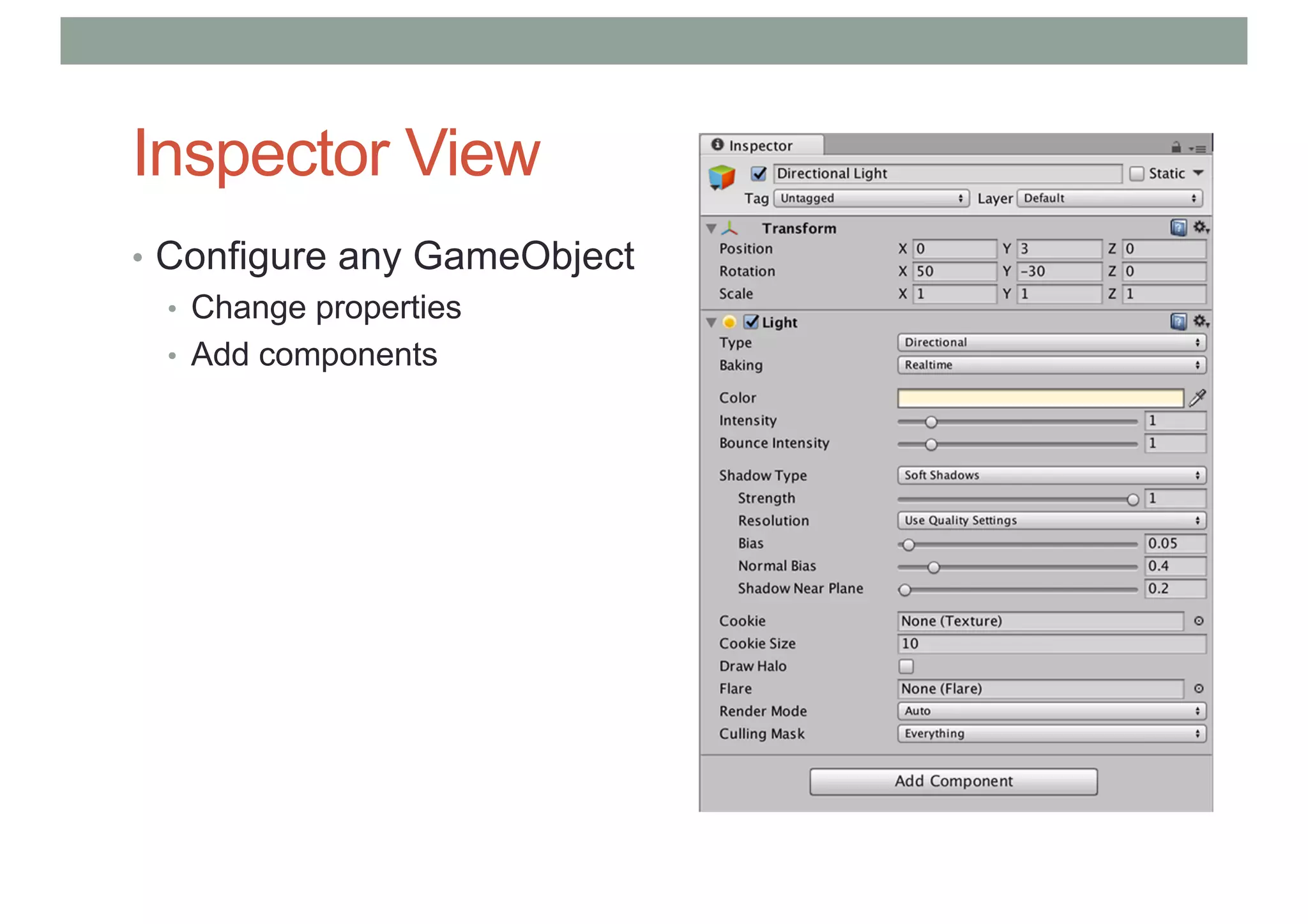
Task: Click the Culling Mask label
Action: [x=762, y=734]
